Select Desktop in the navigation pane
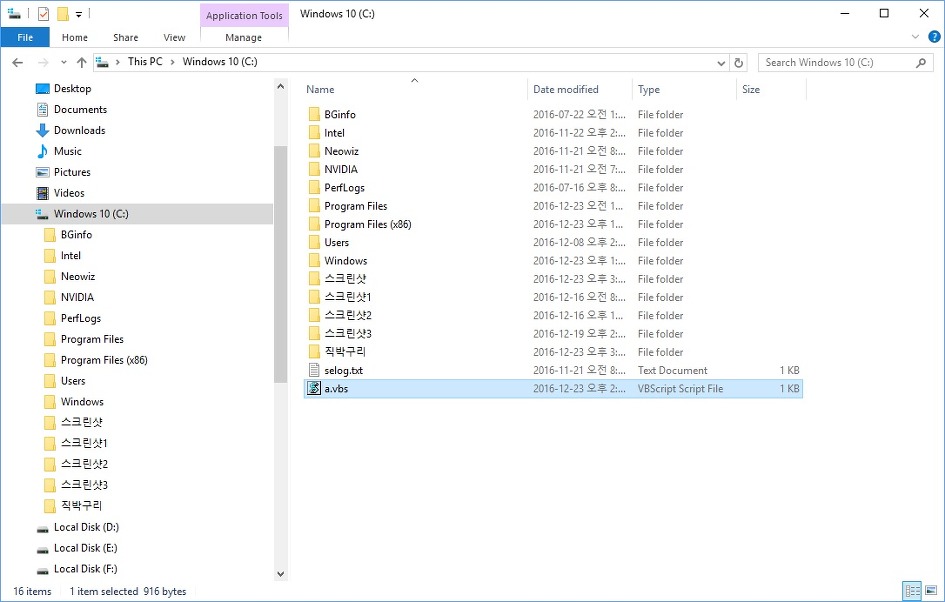945x602 pixels. (72, 89)
